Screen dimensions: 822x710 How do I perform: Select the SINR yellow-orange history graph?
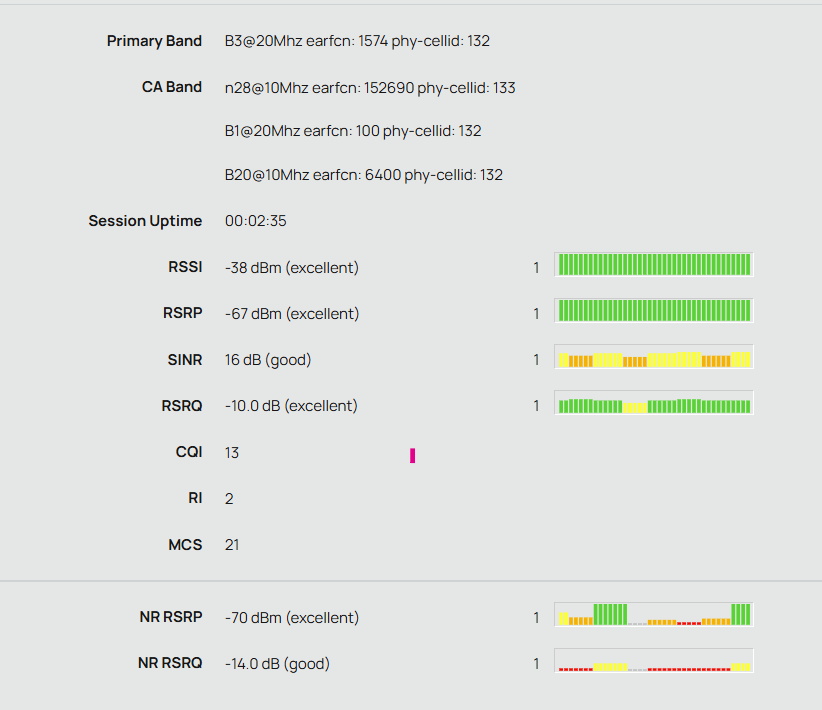click(x=653, y=358)
